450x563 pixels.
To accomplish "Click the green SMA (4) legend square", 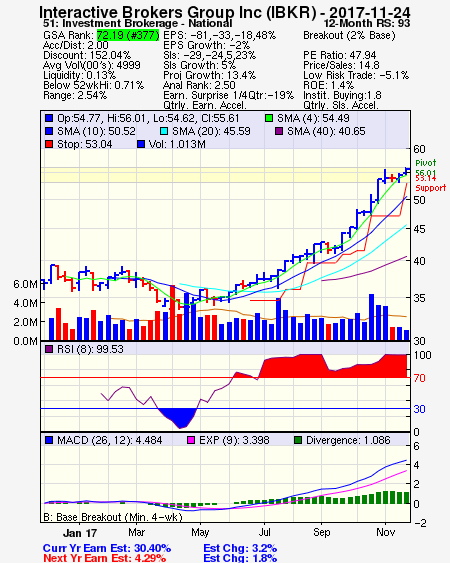I will tap(269, 118).
